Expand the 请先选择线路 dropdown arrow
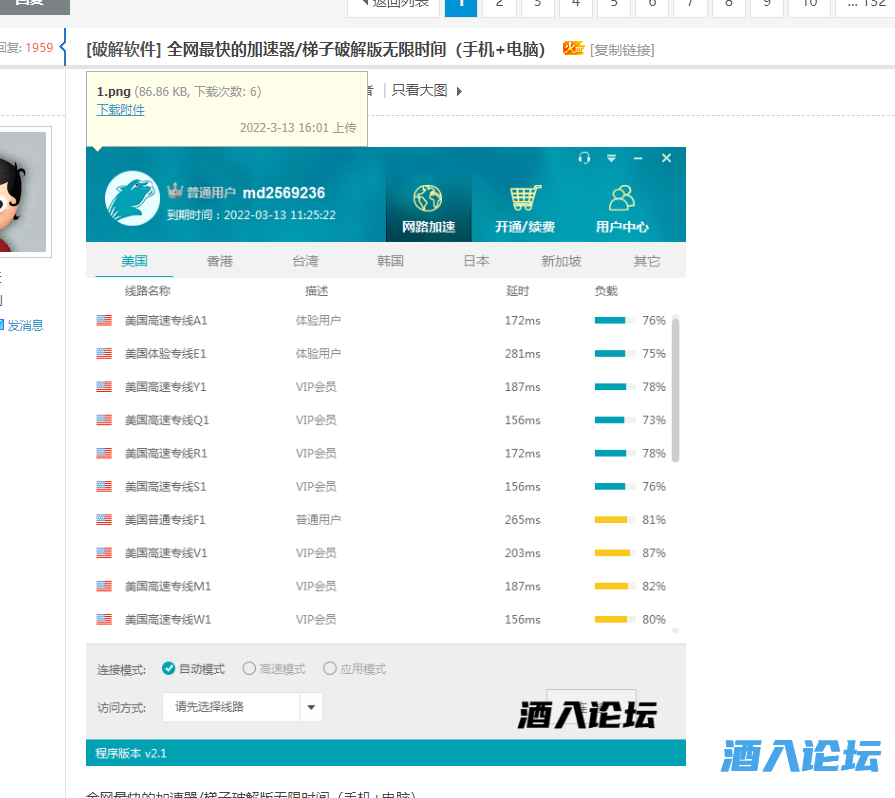This screenshot has width=895, height=798. [x=311, y=707]
